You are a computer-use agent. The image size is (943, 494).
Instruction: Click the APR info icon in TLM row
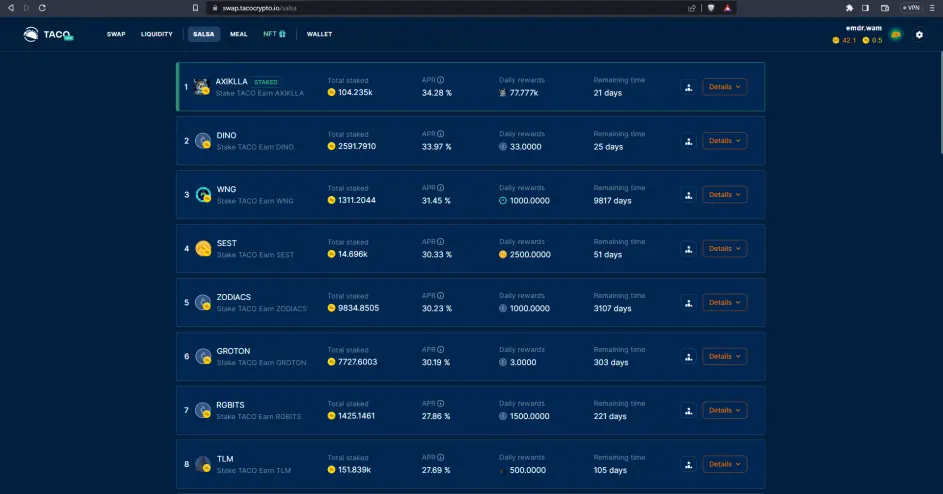pos(441,457)
